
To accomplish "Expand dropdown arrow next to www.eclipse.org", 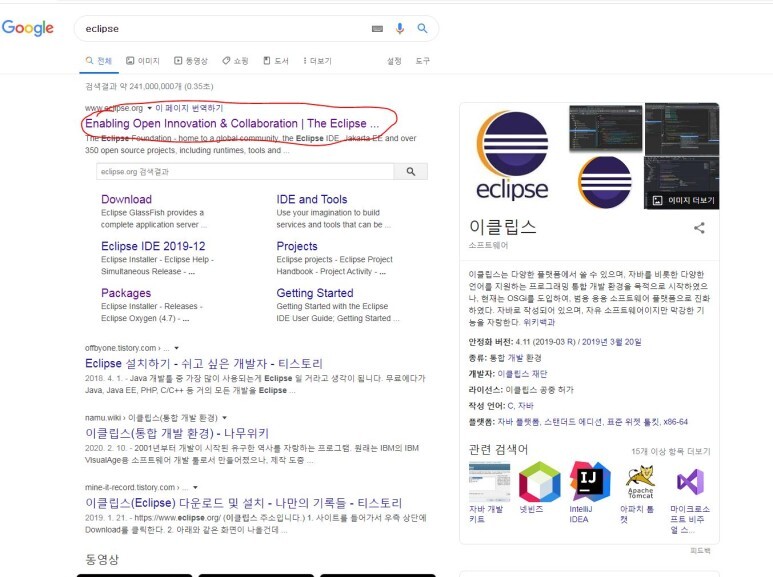I will coord(149,108).
